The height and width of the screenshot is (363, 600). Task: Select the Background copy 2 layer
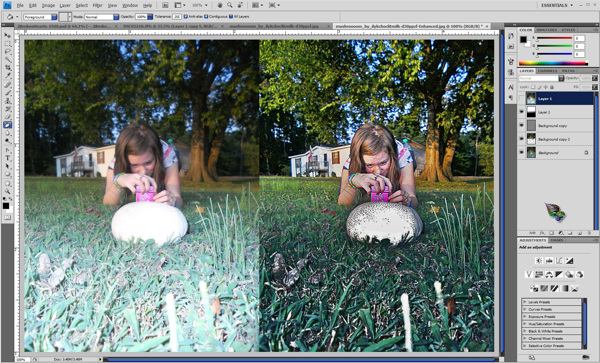pyautogui.click(x=559, y=139)
